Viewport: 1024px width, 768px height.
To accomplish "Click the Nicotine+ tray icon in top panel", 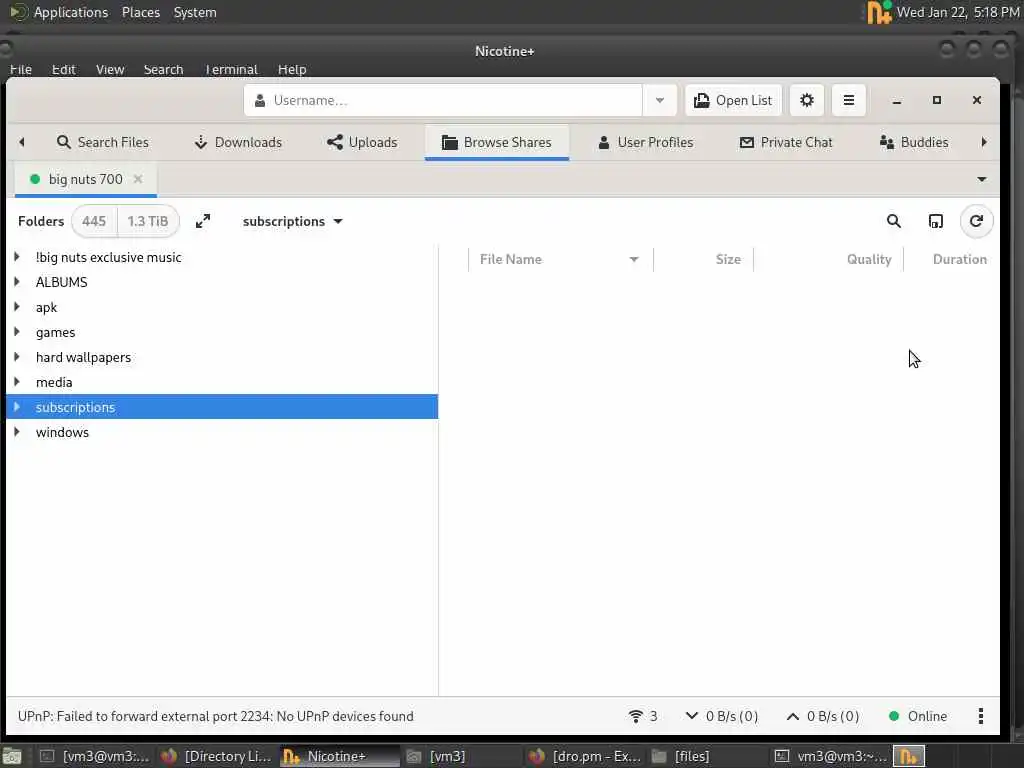I will point(879,12).
